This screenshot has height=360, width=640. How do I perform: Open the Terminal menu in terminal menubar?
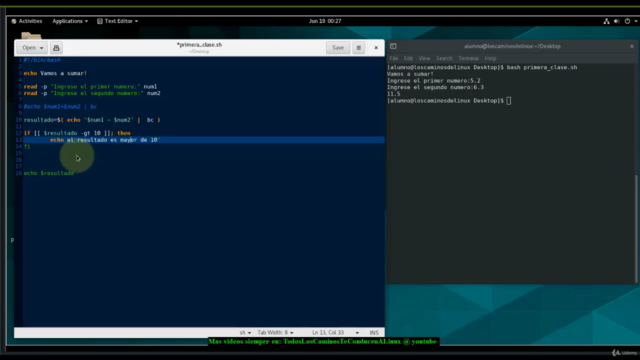click(468, 58)
